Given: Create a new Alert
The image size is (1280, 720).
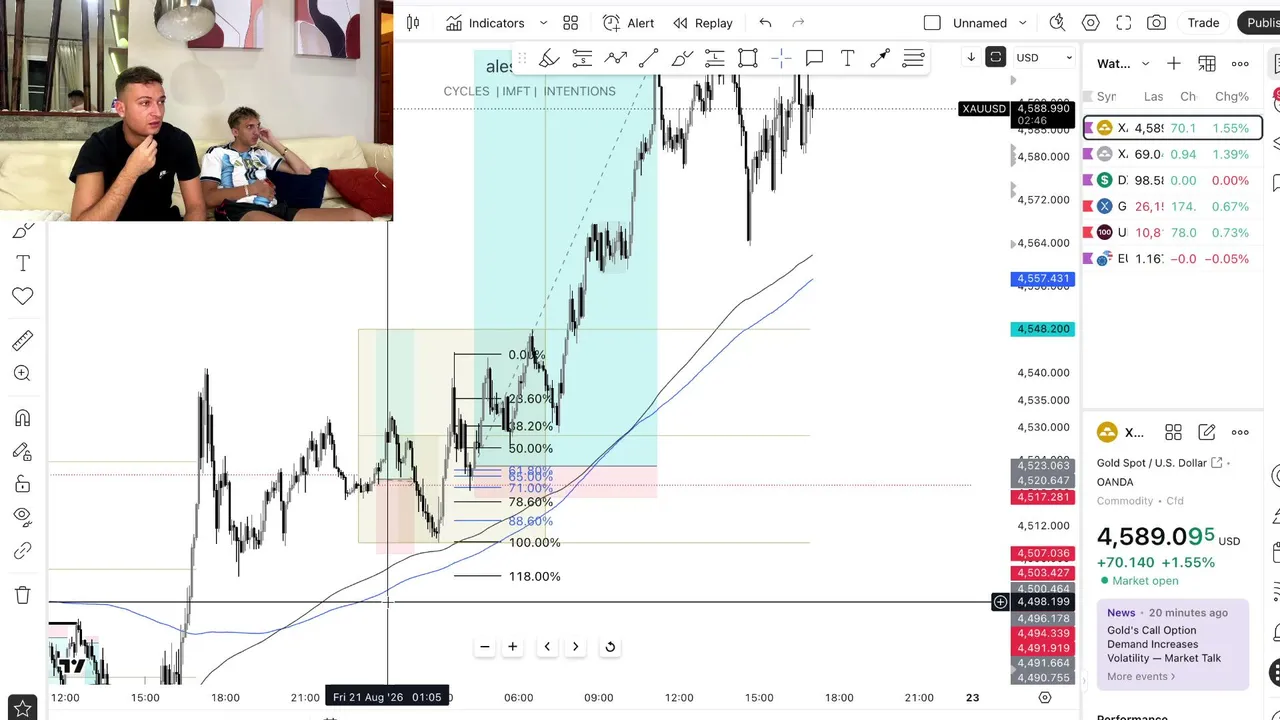Looking at the screenshot, I should [x=628, y=23].
